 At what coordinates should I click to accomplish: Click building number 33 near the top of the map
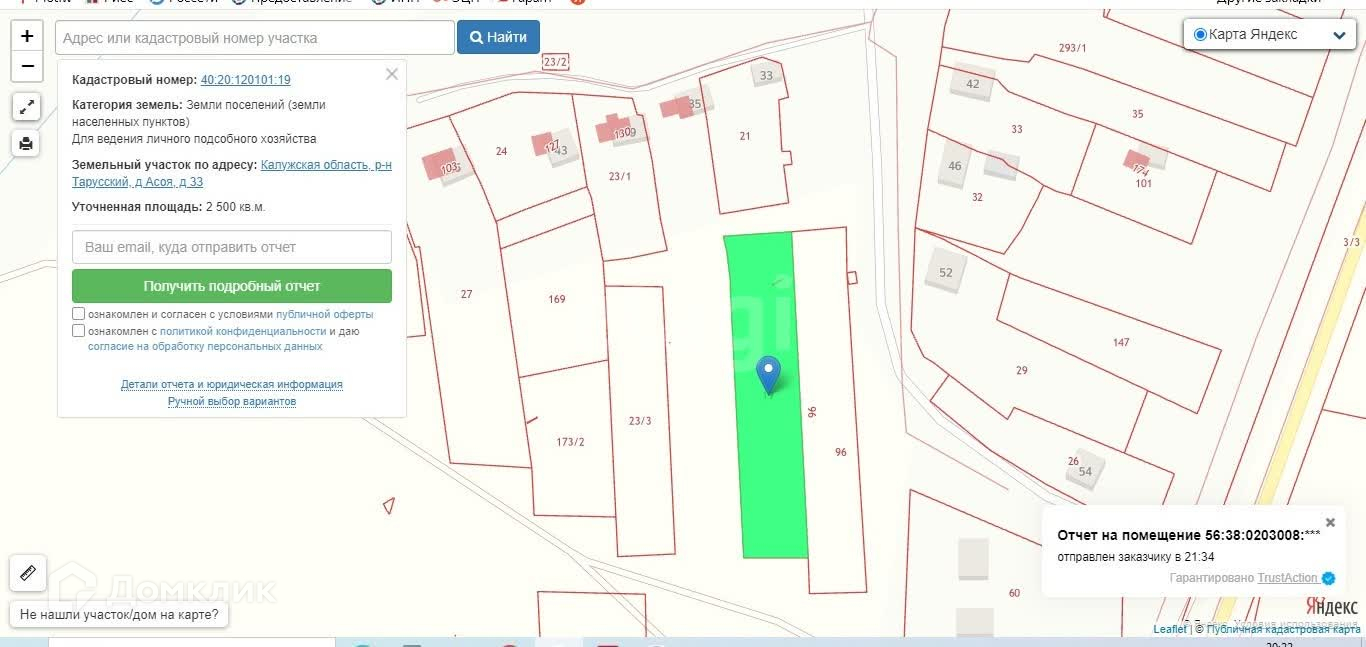(x=767, y=76)
